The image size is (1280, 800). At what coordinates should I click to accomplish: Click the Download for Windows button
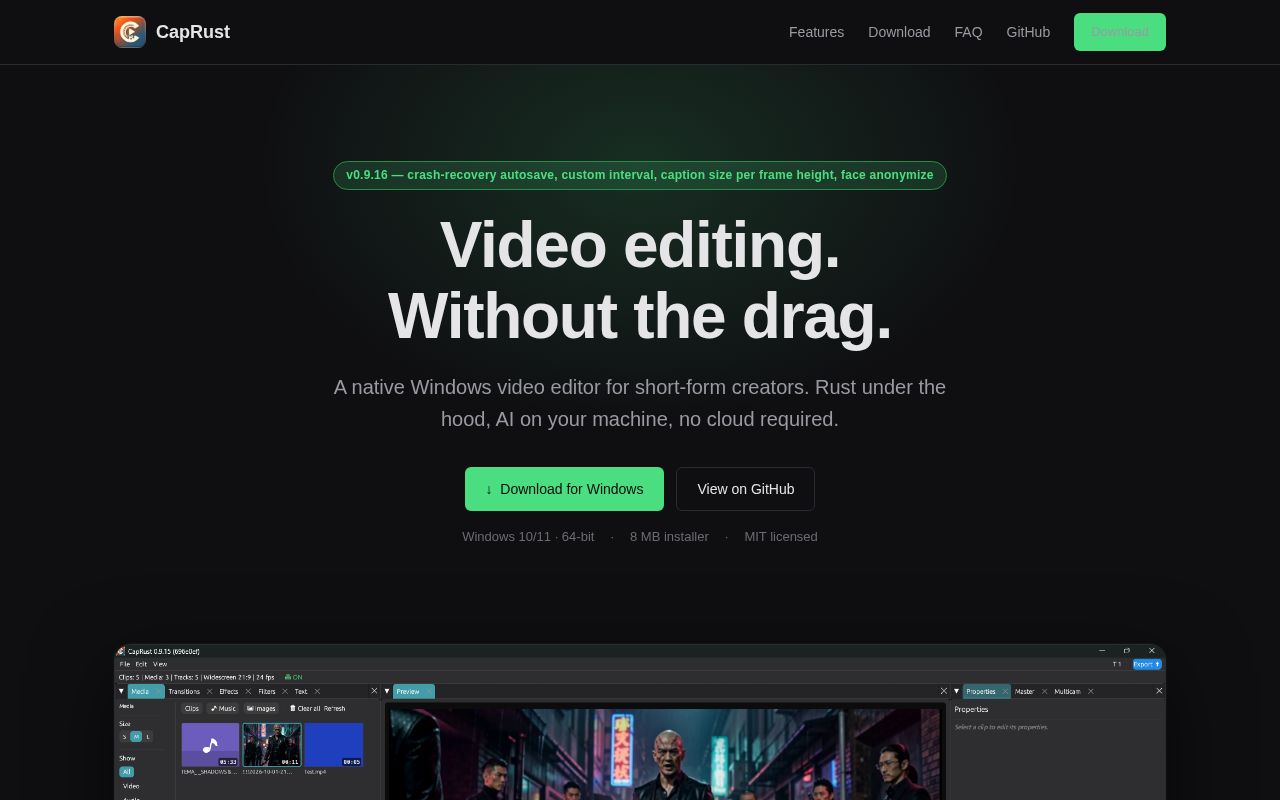click(564, 489)
